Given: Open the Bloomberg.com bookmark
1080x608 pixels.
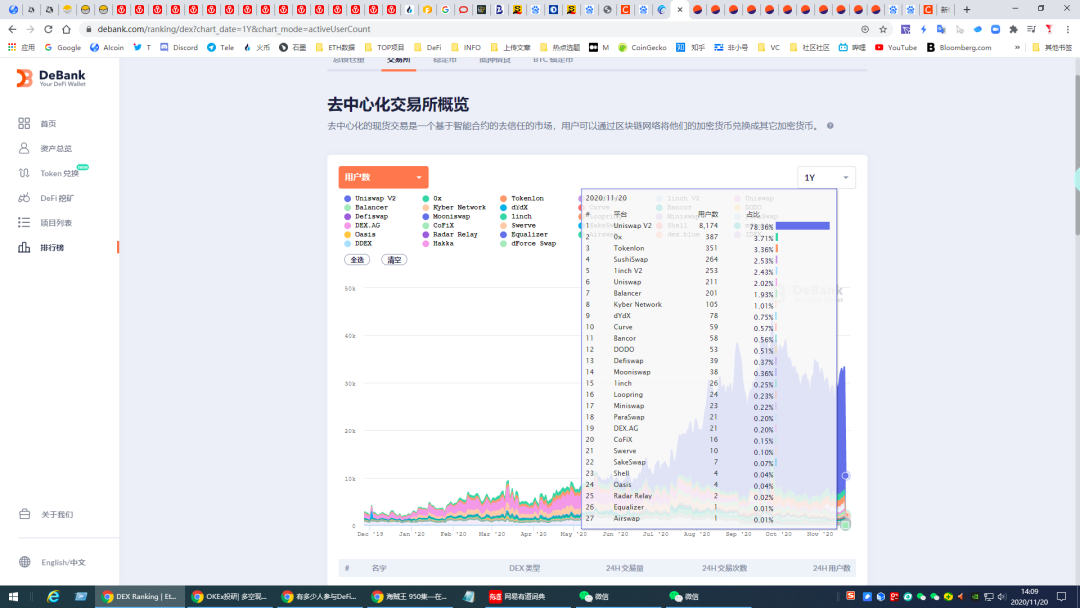Looking at the screenshot, I should pyautogui.click(x=959, y=48).
